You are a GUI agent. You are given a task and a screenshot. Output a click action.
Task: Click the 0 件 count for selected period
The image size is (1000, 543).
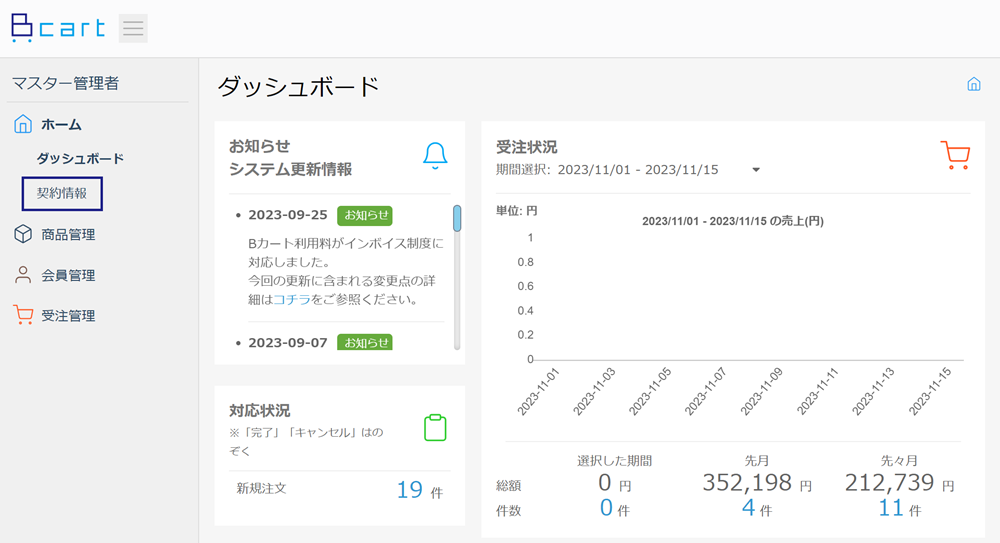point(614,509)
